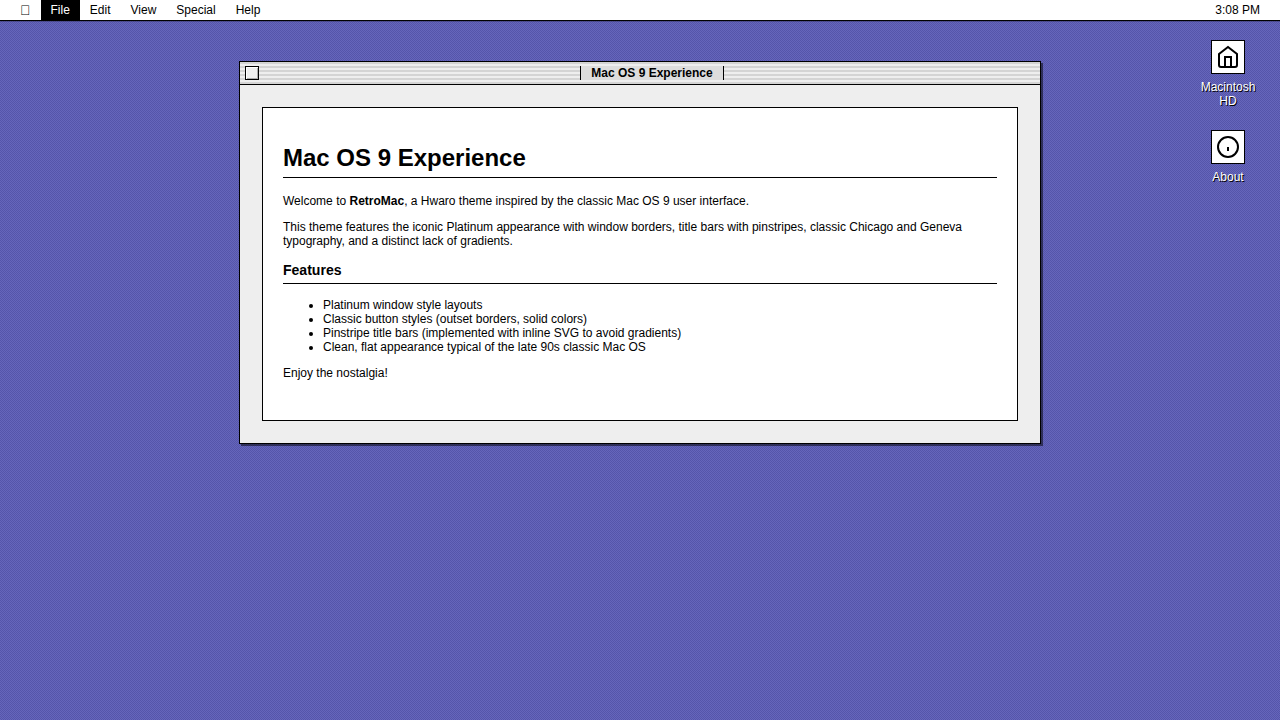
Task: Click the large Mac OS 9 Experience heading
Action: tap(404, 158)
